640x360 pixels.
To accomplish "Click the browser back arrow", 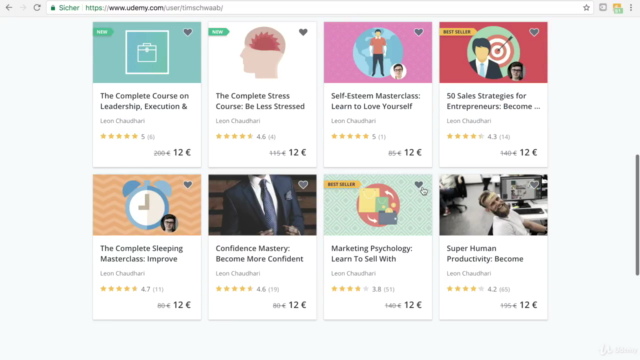I will 9,8.
